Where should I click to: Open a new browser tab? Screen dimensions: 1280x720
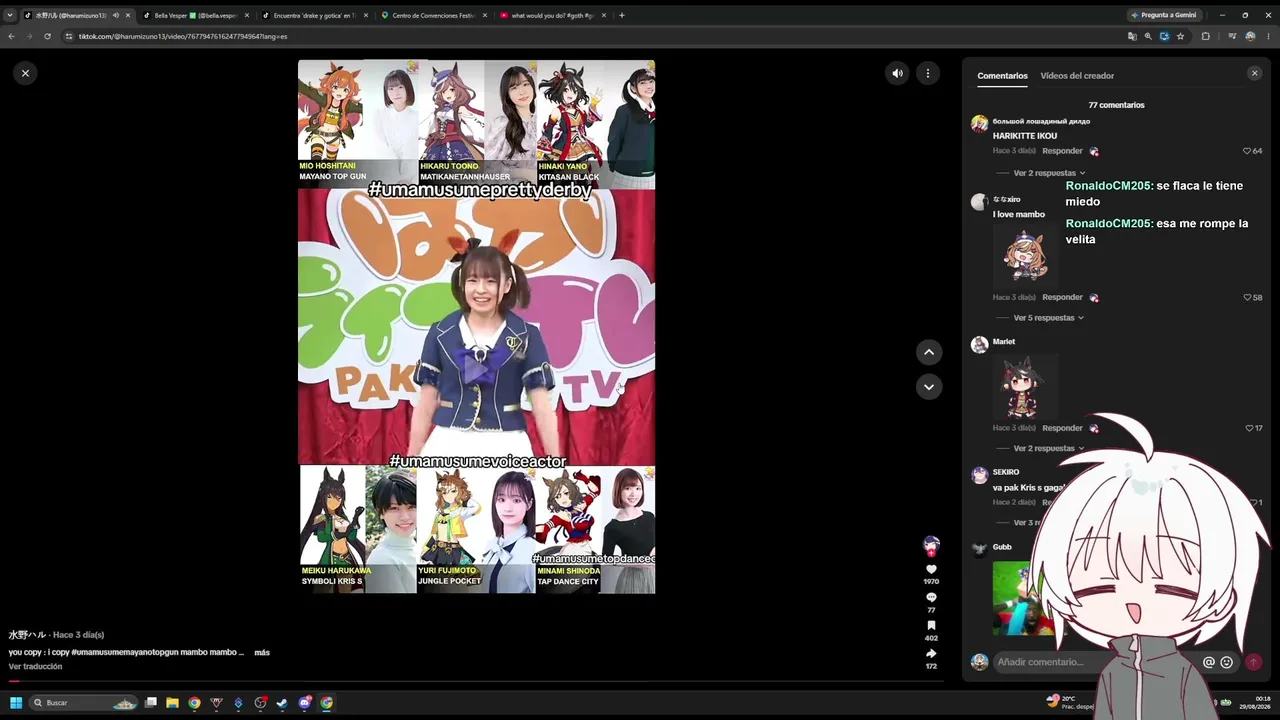[622, 15]
